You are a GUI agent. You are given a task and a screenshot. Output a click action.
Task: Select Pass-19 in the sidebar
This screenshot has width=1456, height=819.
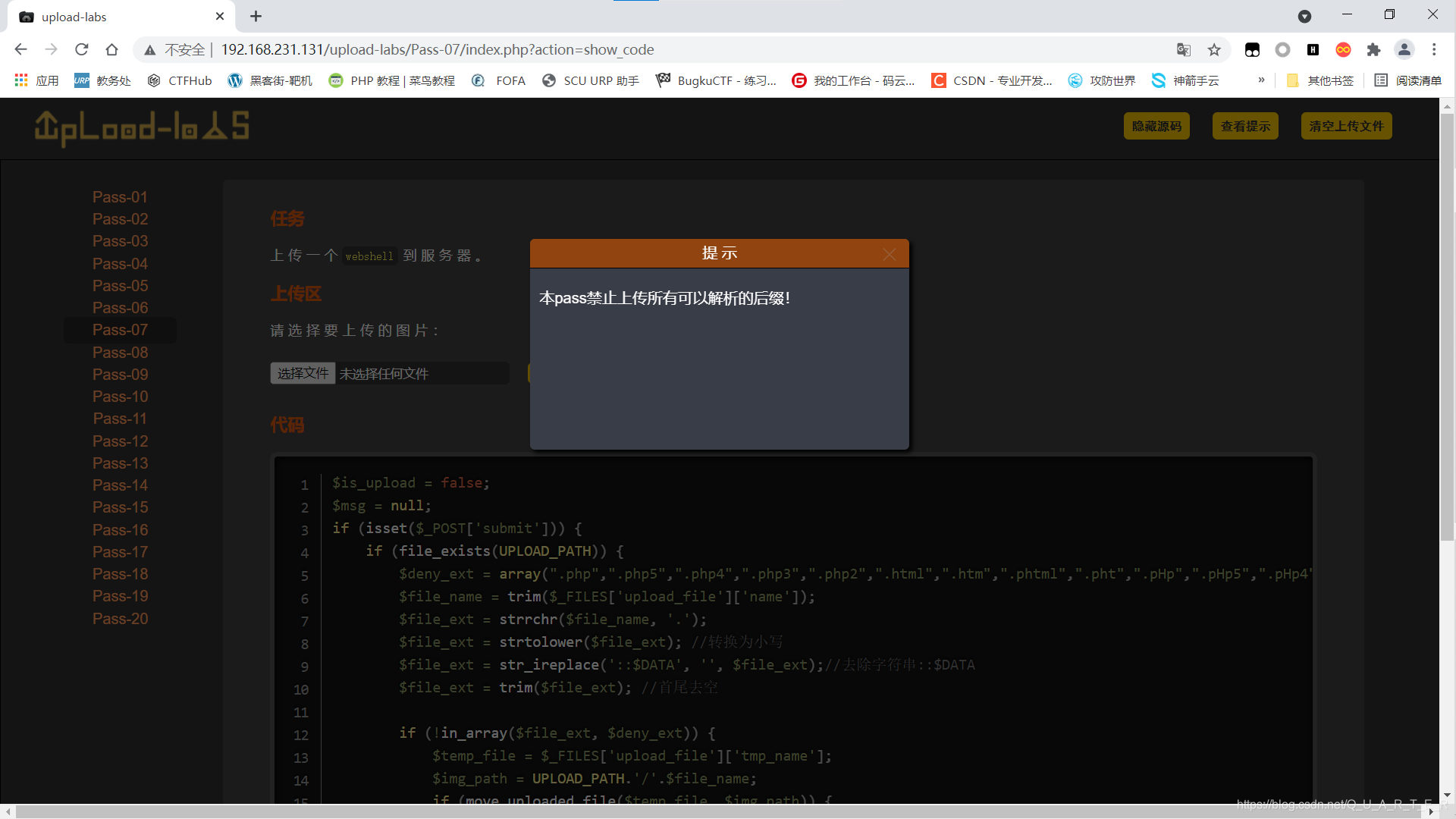(120, 596)
